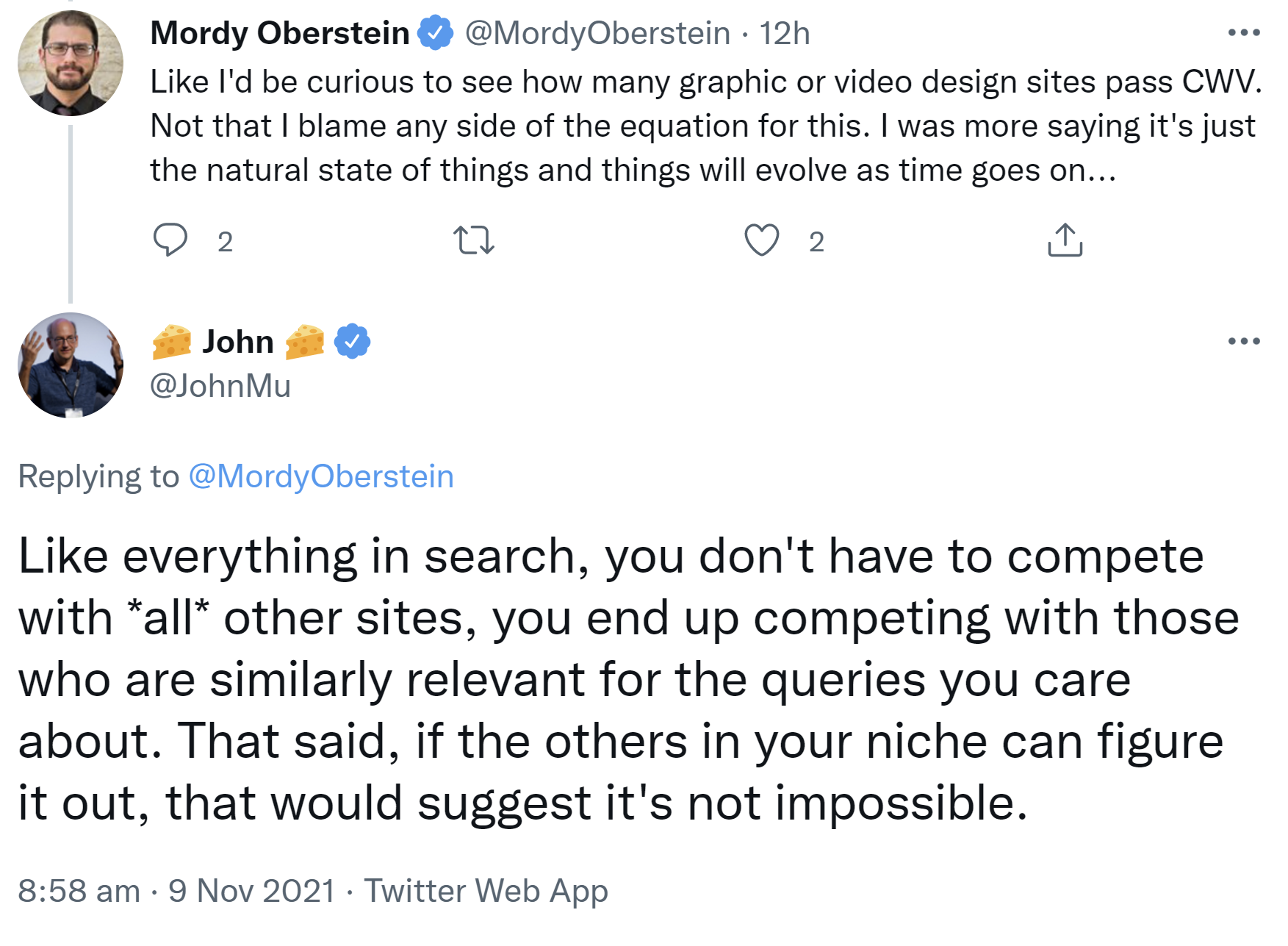Click the reply icon on Mordy's tweet

(x=170, y=240)
